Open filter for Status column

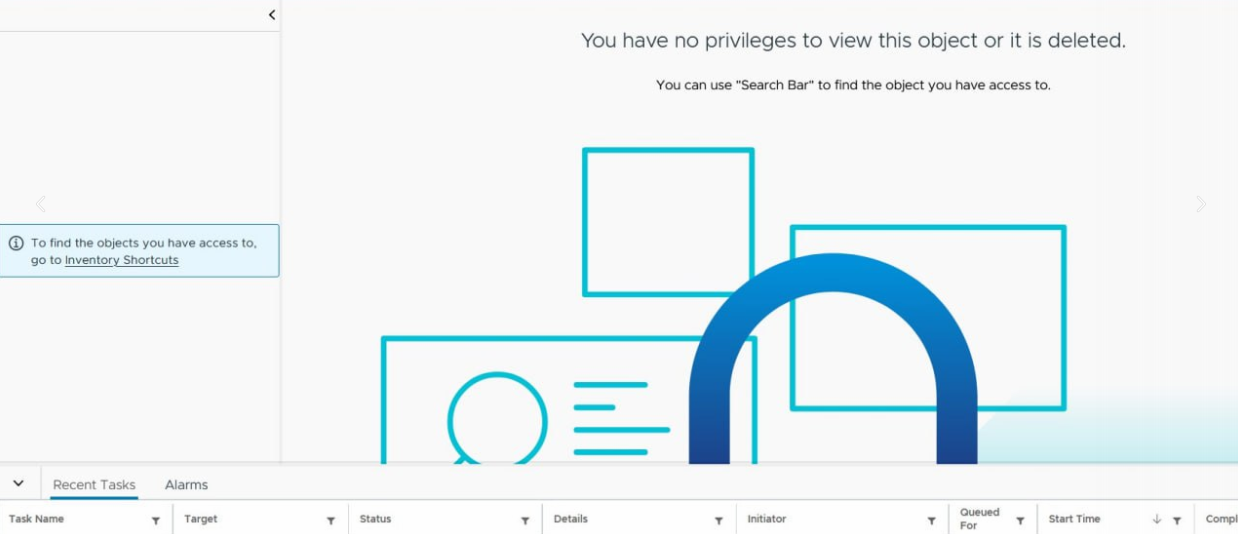[x=525, y=520]
